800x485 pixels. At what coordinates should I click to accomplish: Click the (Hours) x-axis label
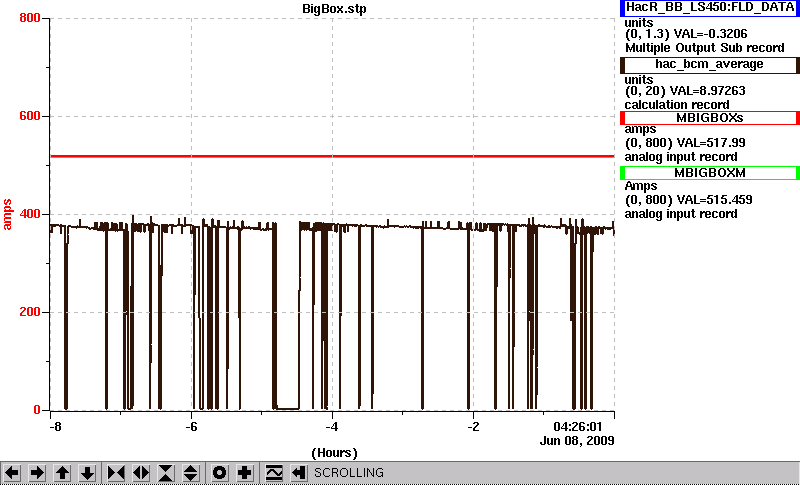coord(334,453)
